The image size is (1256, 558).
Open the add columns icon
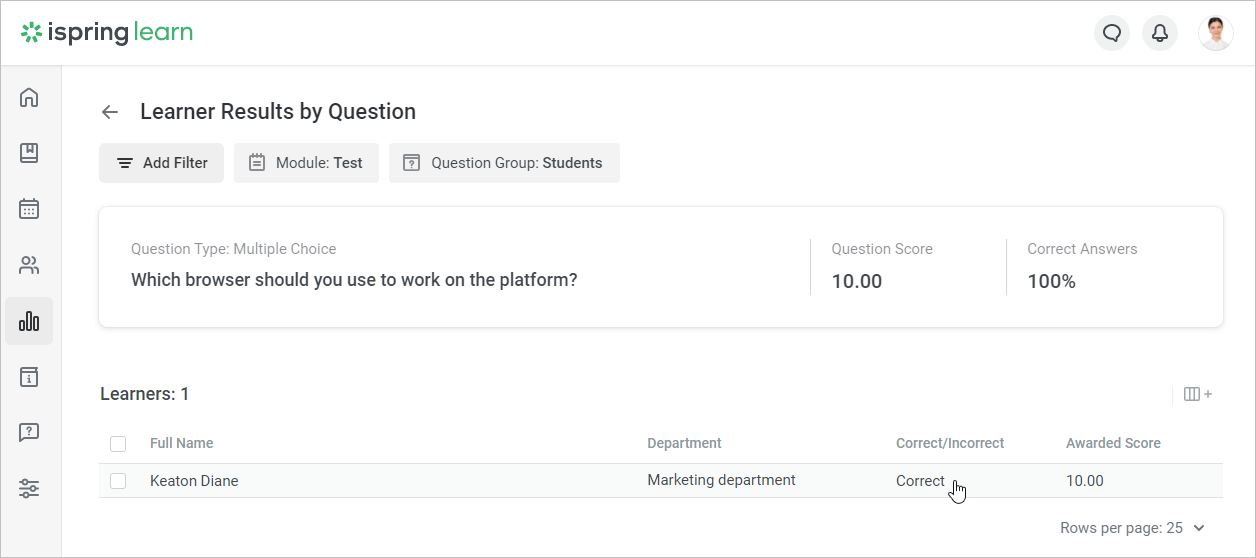[x=1197, y=394]
